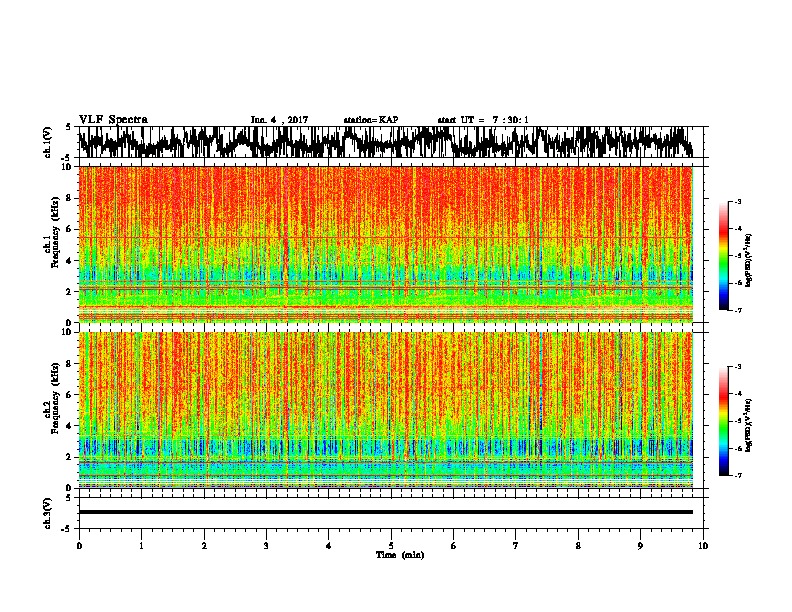Image resolution: width=792 pixels, height=612 pixels.
Task: Click the "6" kHz tick of ch.2 spectrogram
Action: tap(70, 395)
